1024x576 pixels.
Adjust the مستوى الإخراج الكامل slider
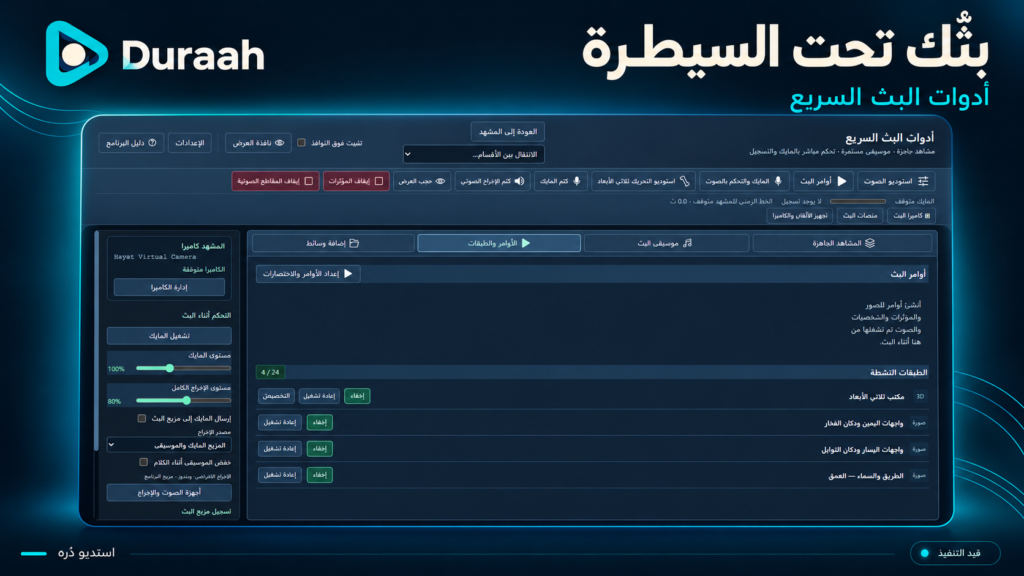click(183, 400)
